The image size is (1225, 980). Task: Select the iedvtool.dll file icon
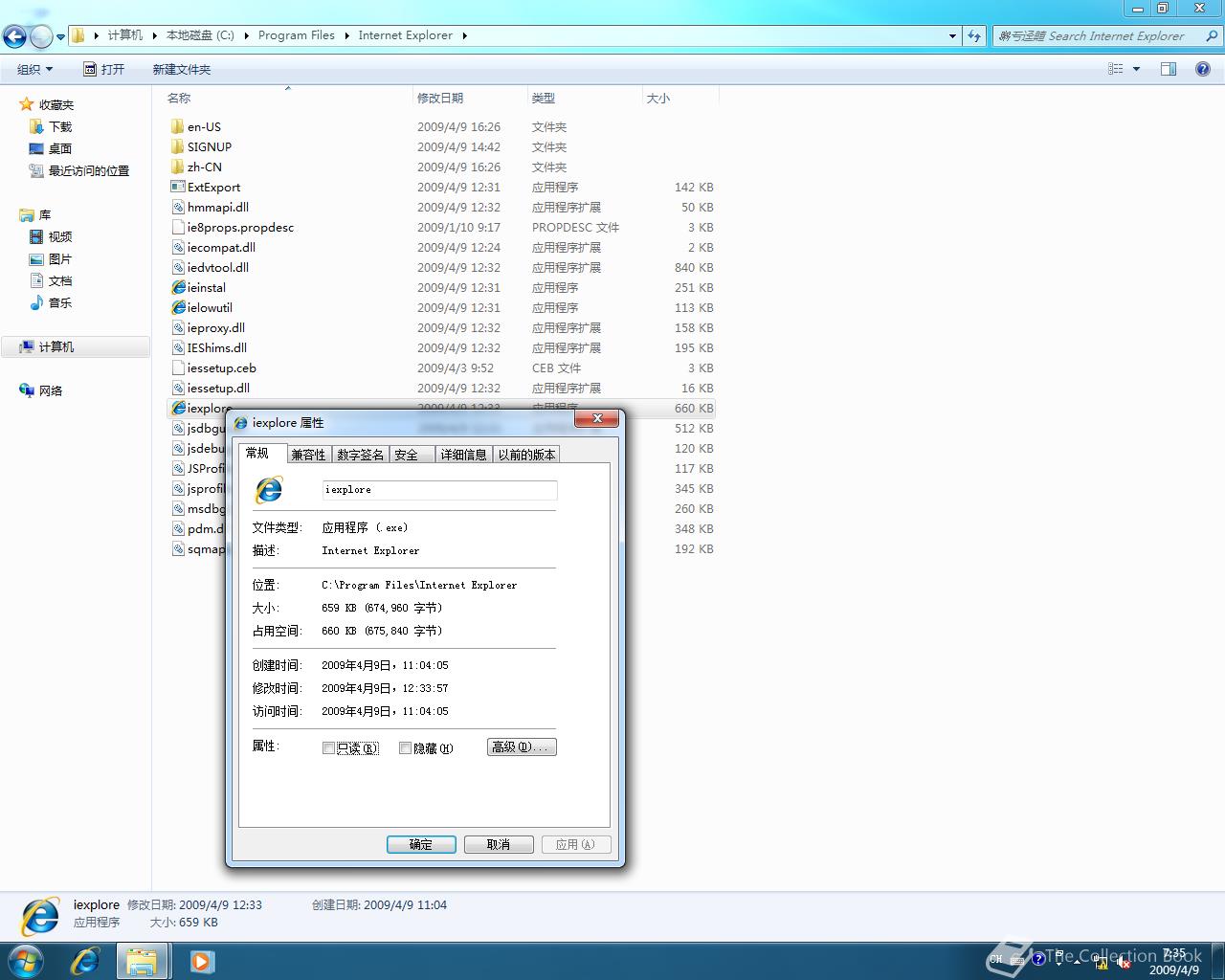point(177,267)
